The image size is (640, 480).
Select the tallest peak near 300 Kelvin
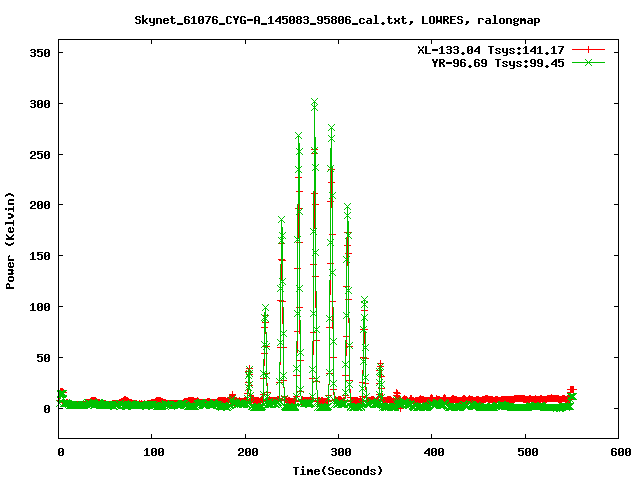pos(314,102)
